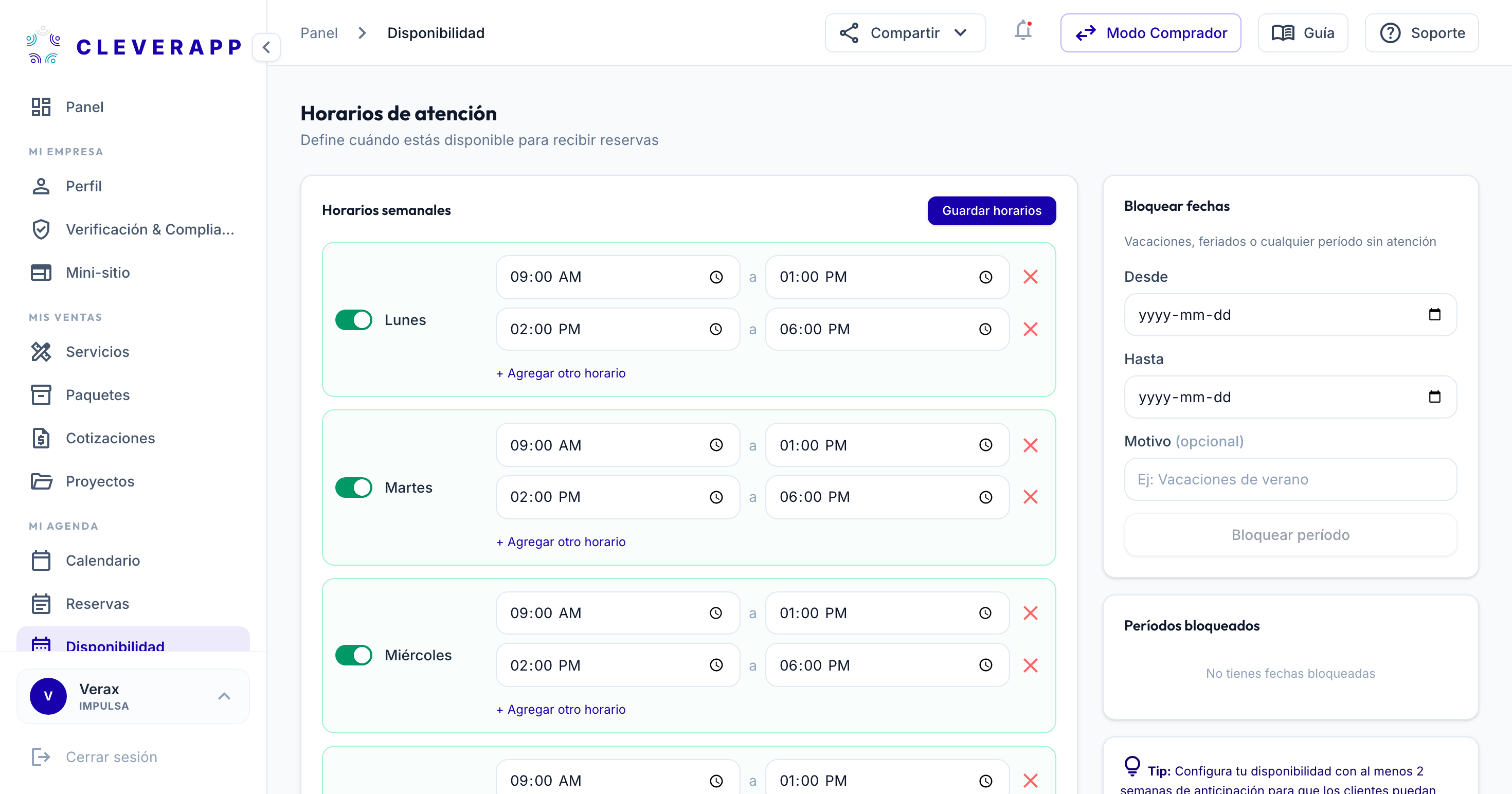Toggle Miércoles availability switch
The image size is (1512, 794).
coord(353,655)
